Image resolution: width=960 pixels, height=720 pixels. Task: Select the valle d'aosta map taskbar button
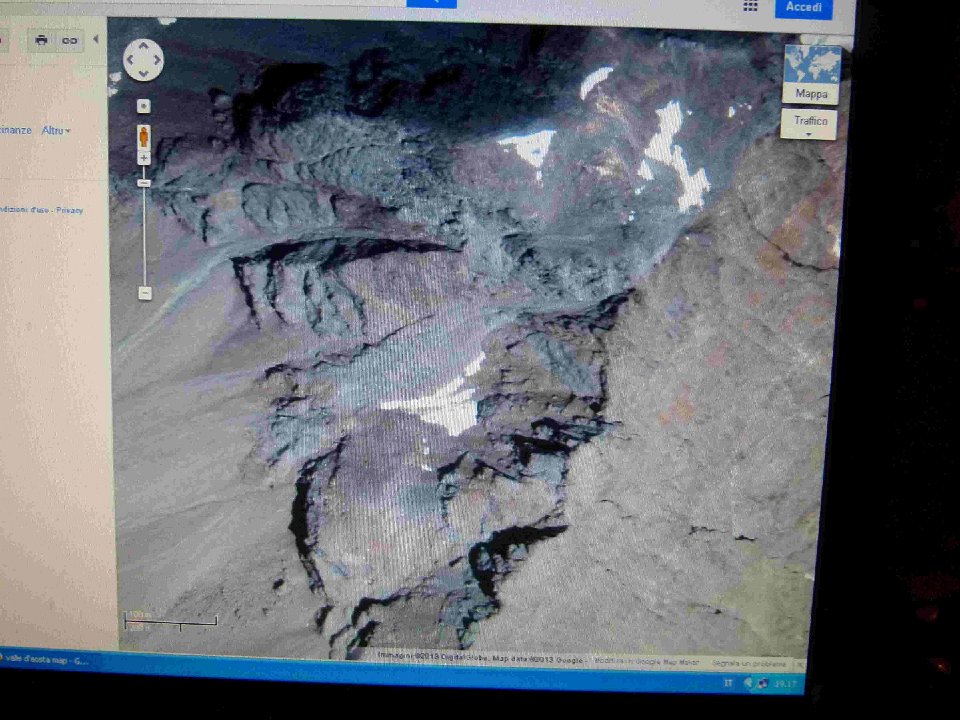(x=46, y=660)
